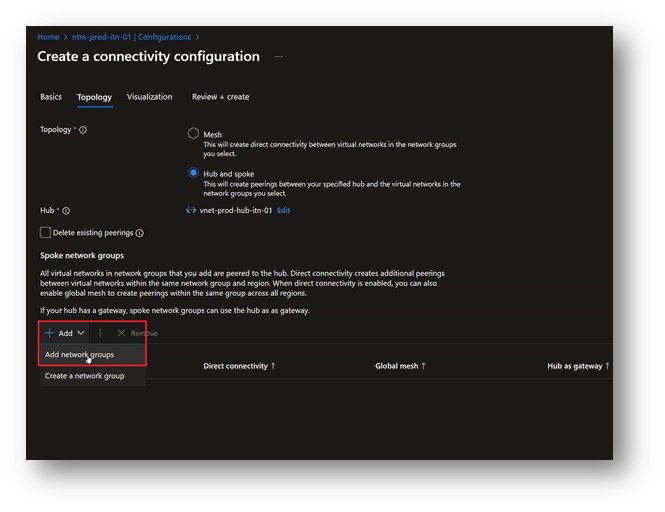Open the Review + create tab

click(221, 97)
